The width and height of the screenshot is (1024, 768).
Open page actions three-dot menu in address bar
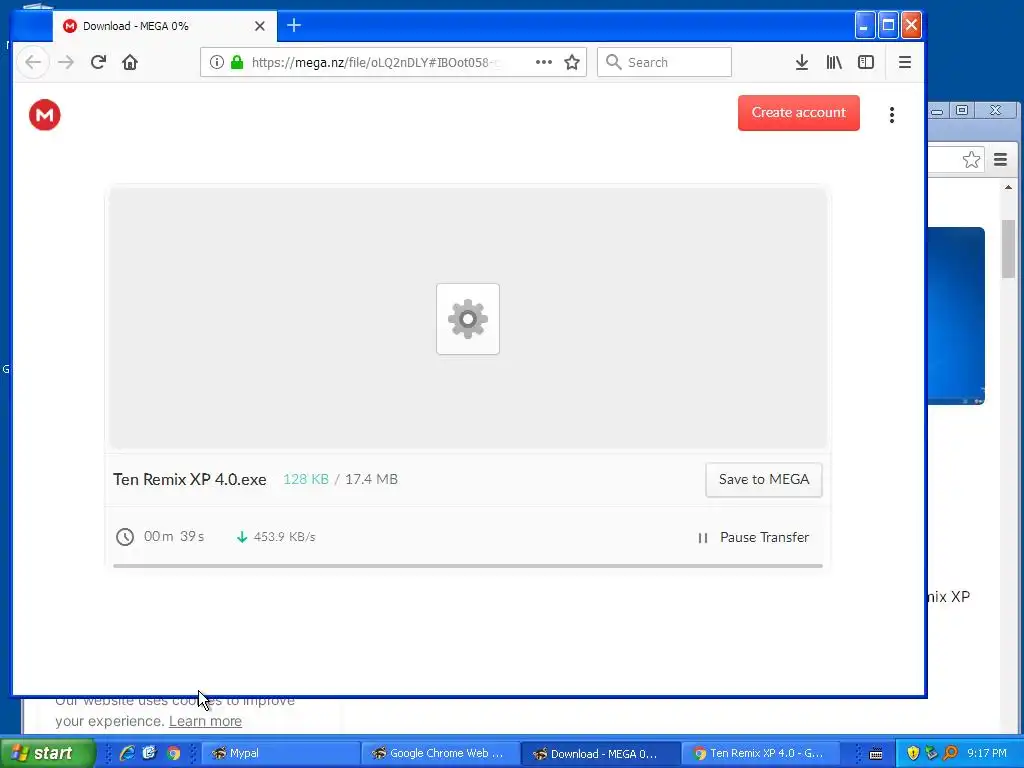point(543,62)
